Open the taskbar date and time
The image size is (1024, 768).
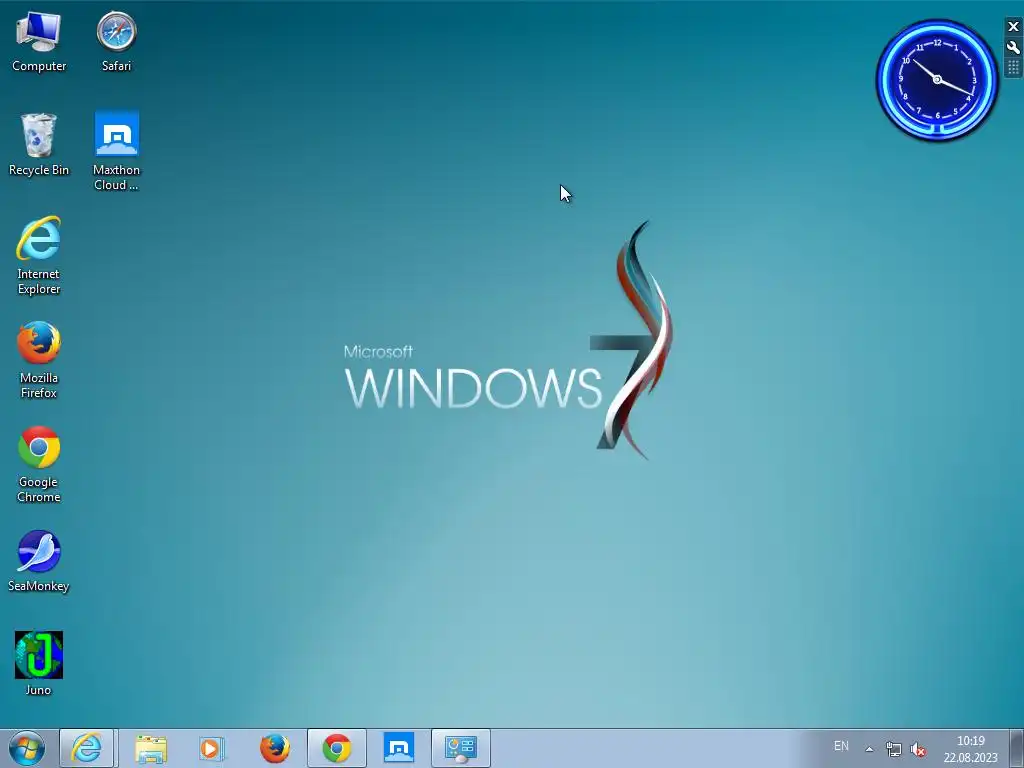[970, 749]
